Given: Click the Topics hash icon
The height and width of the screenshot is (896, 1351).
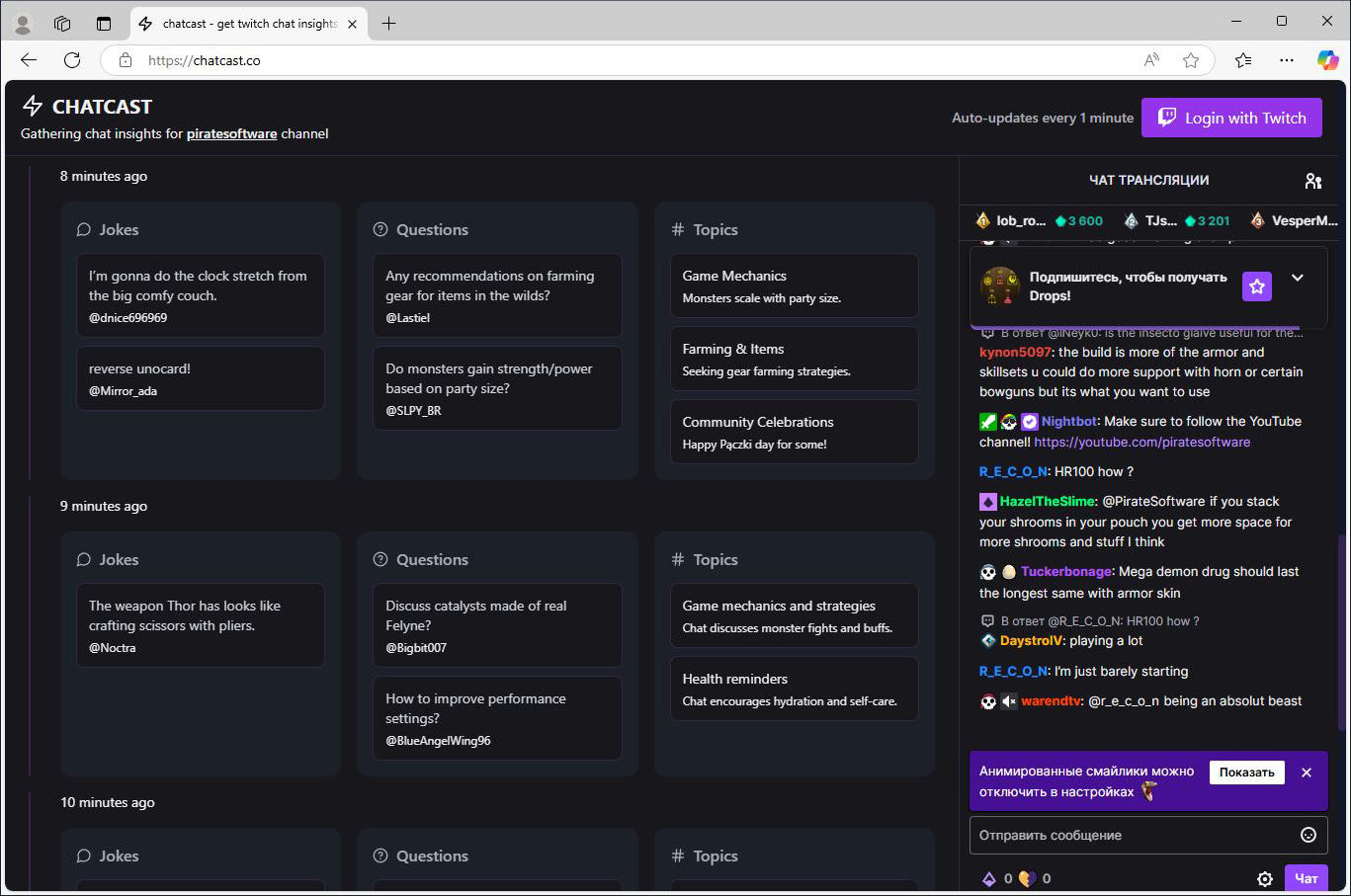Looking at the screenshot, I should [677, 229].
